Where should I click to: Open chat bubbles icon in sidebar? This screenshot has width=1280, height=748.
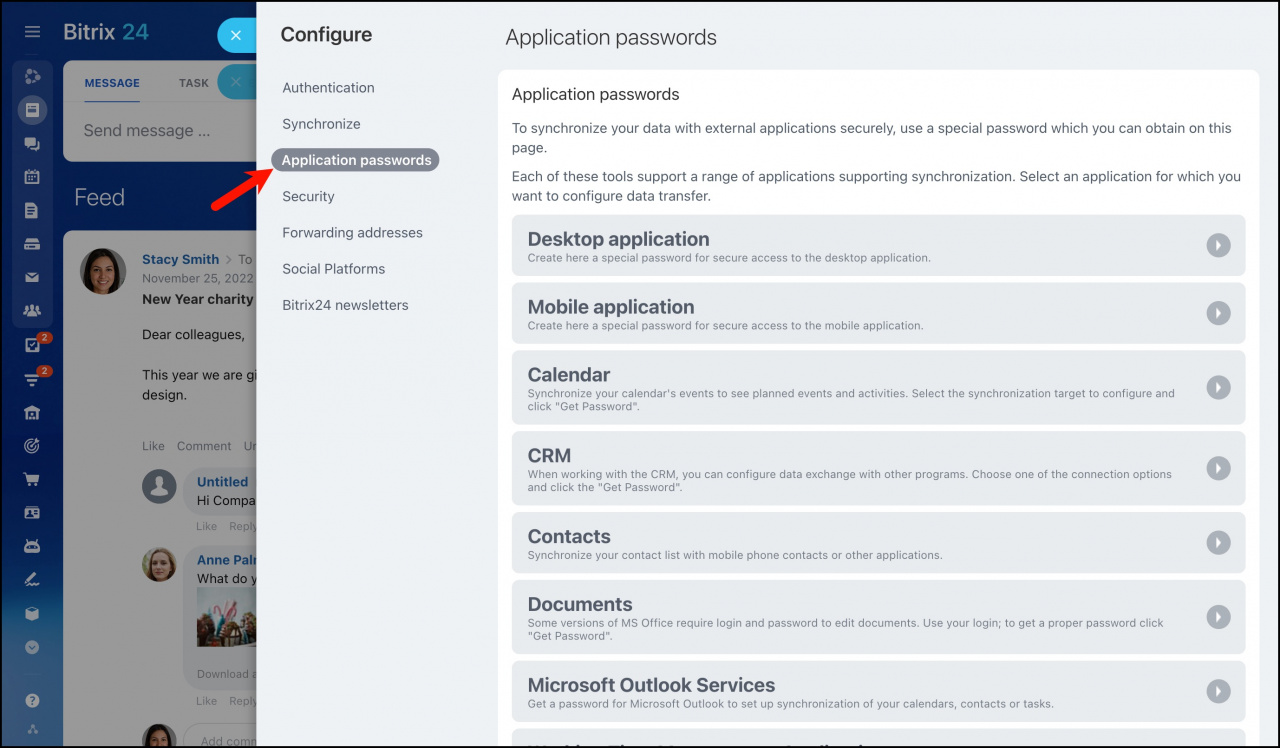pos(32,143)
